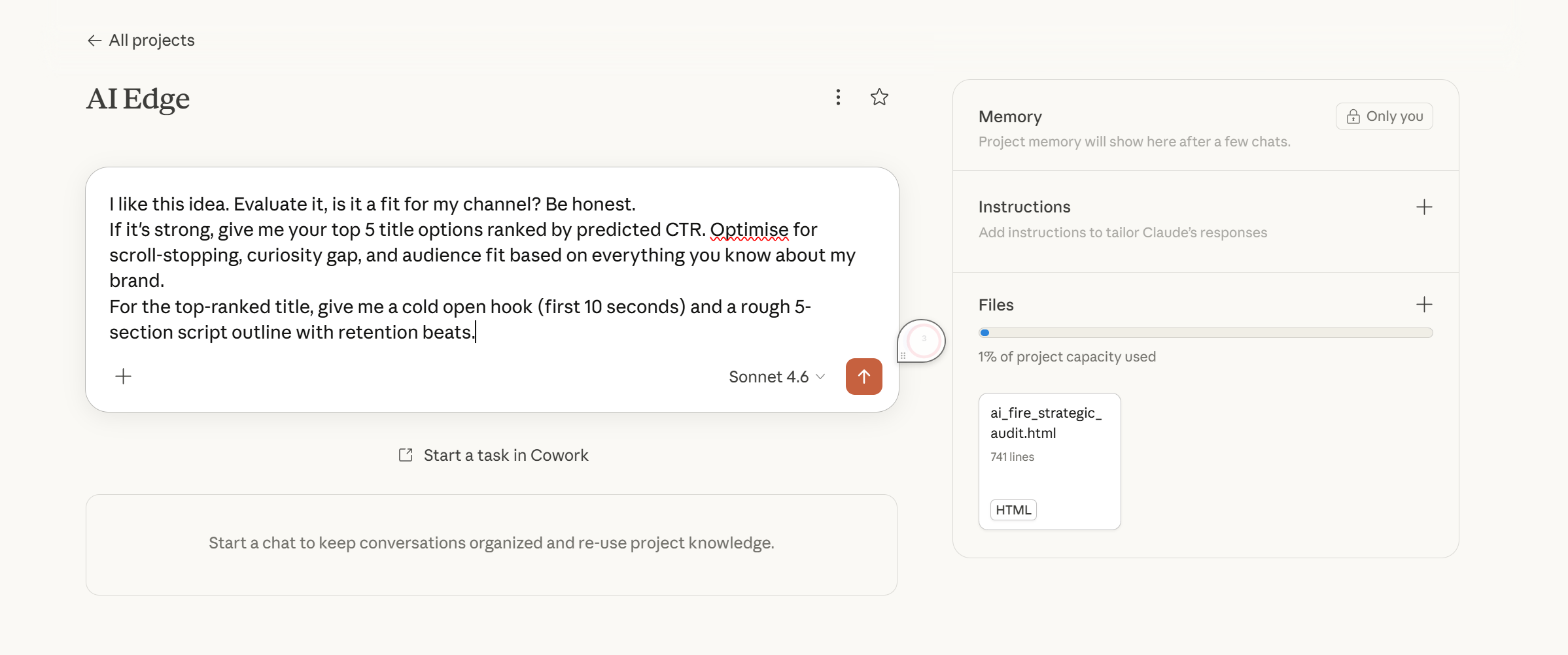1568x655 pixels.
Task: Click Start a task in Cowork
Action: click(x=505, y=455)
